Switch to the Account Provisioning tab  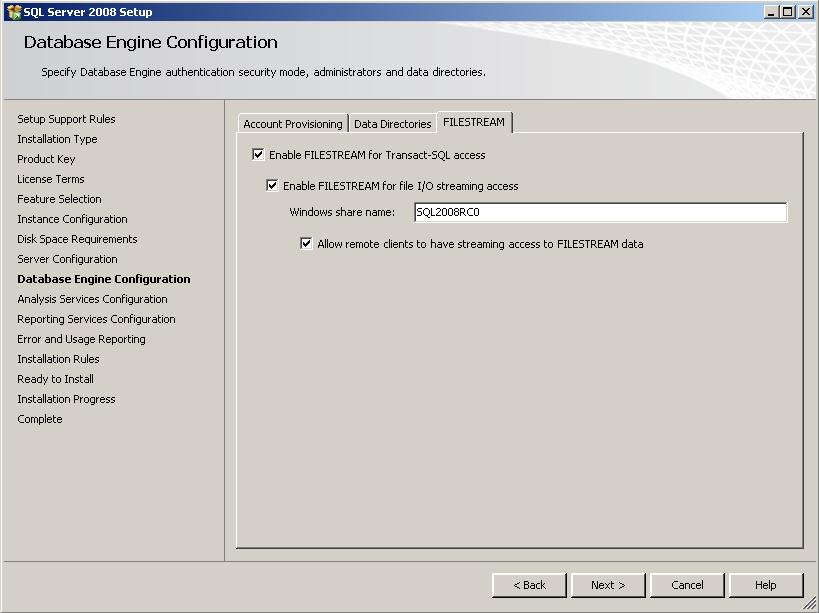(x=292, y=124)
